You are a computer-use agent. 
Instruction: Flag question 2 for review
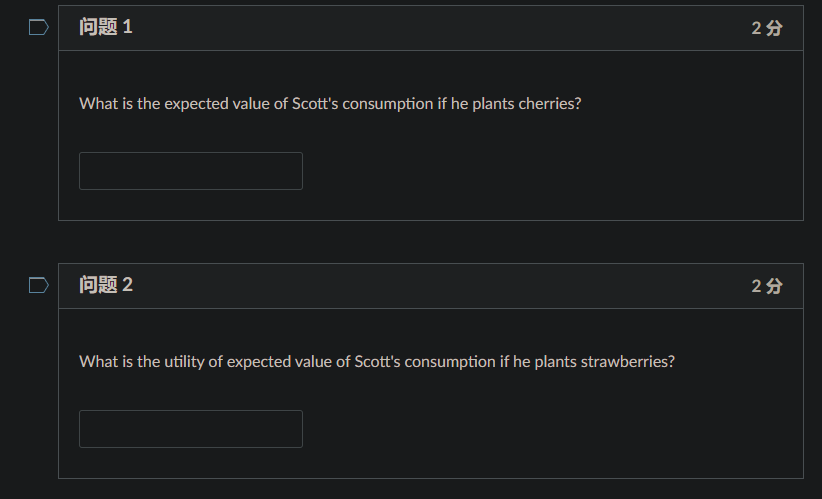[x=38, y=286]
